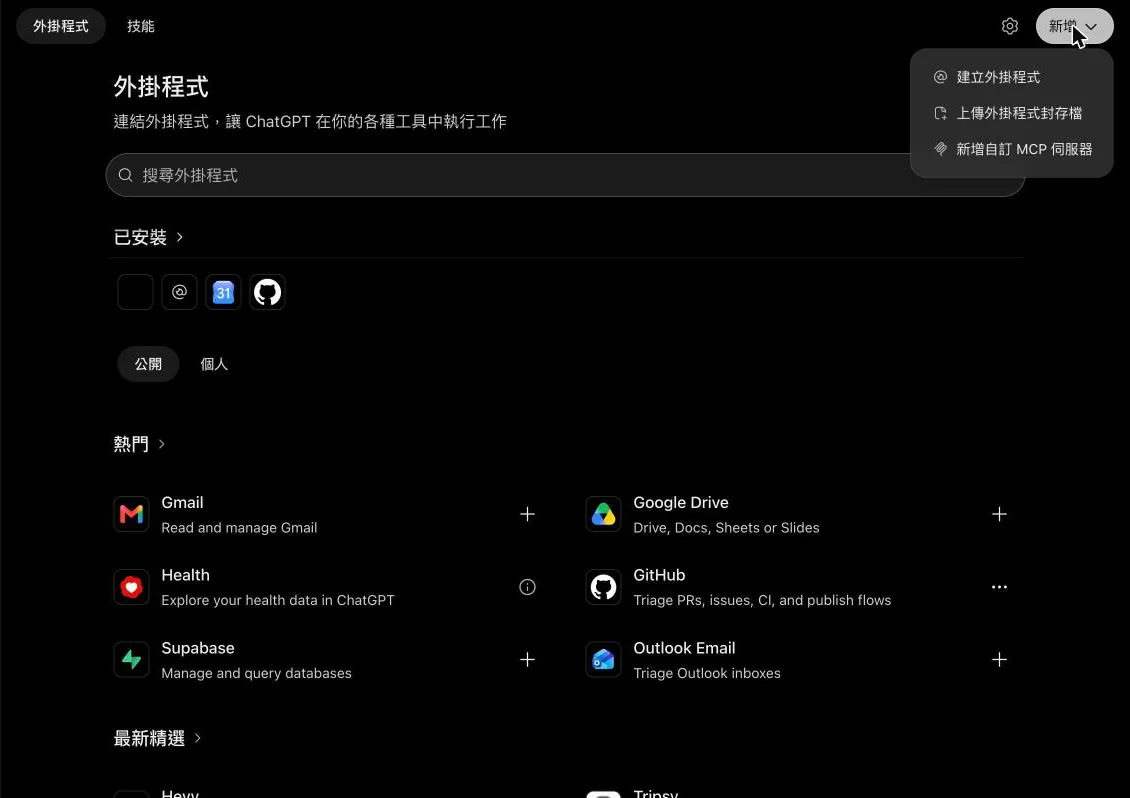This screenshot has height=798, width=1130.
Task: Open the Gmail plugin title
Action: tap(182, 502)
